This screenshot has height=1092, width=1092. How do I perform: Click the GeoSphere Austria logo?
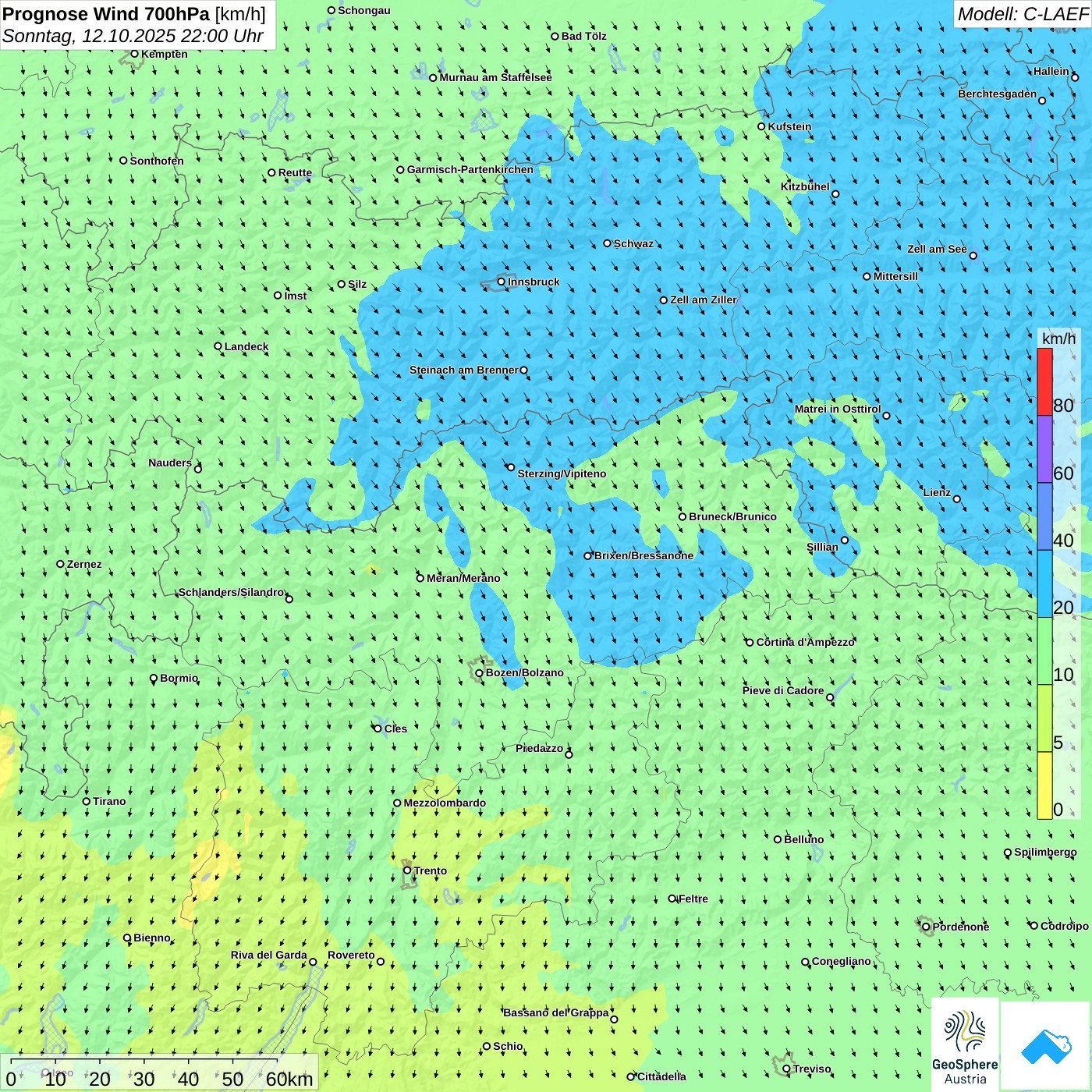click(965, 1044)
